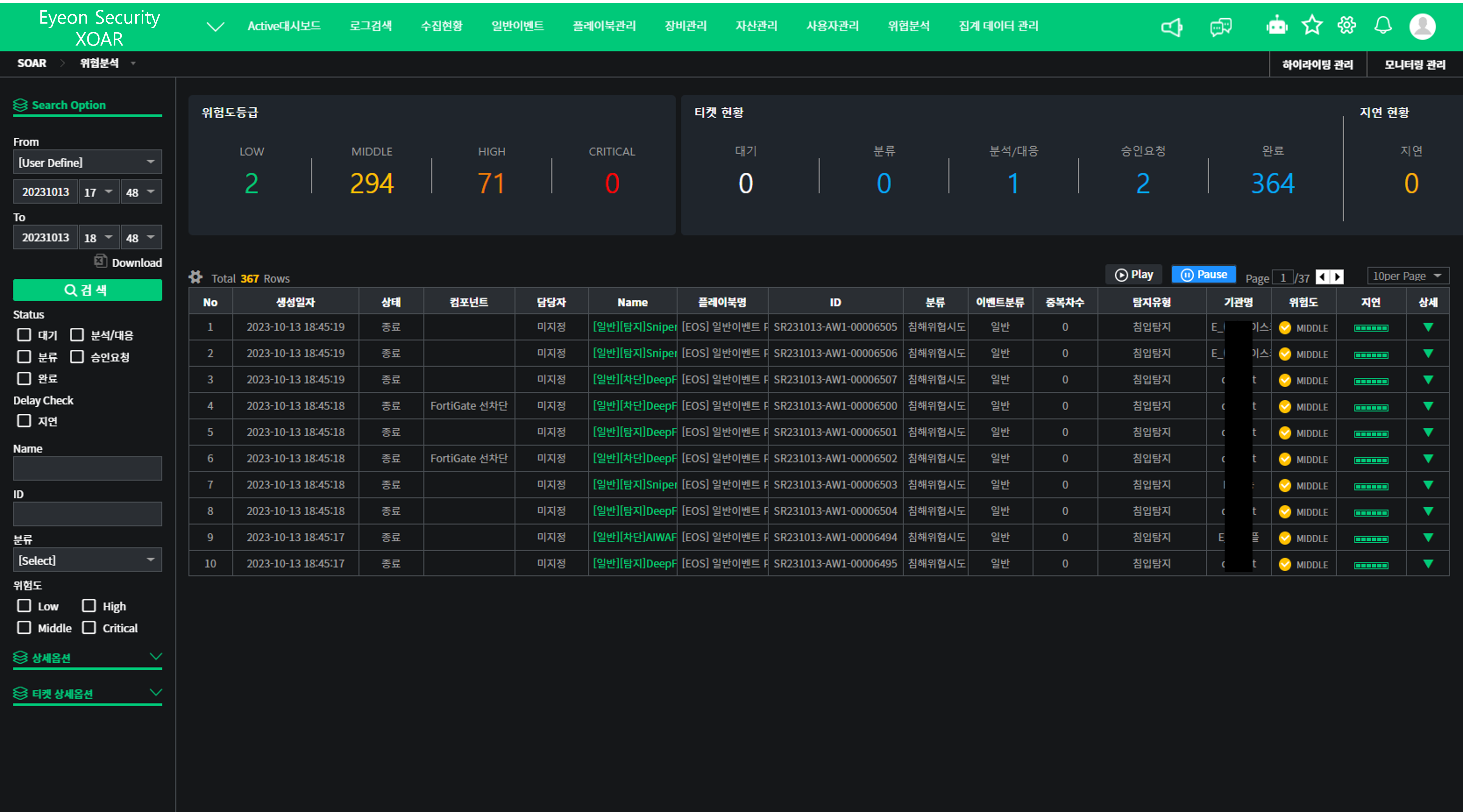Check the 분석/대응 status checkbox
This screenshot has width=1463, height=812.
pyautogui.click(x=77, y=335)
